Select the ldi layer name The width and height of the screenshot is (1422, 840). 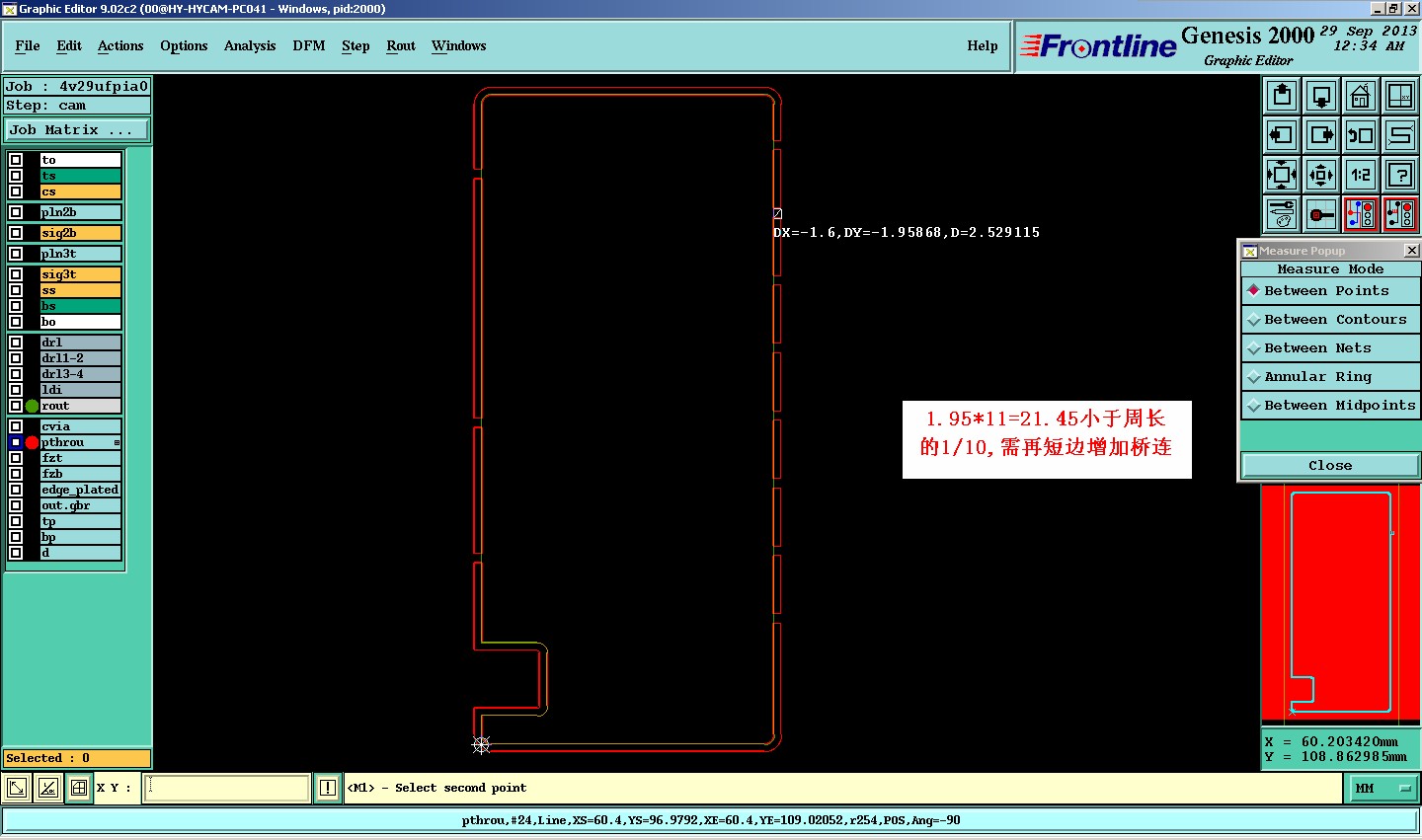tap(80, 390)
